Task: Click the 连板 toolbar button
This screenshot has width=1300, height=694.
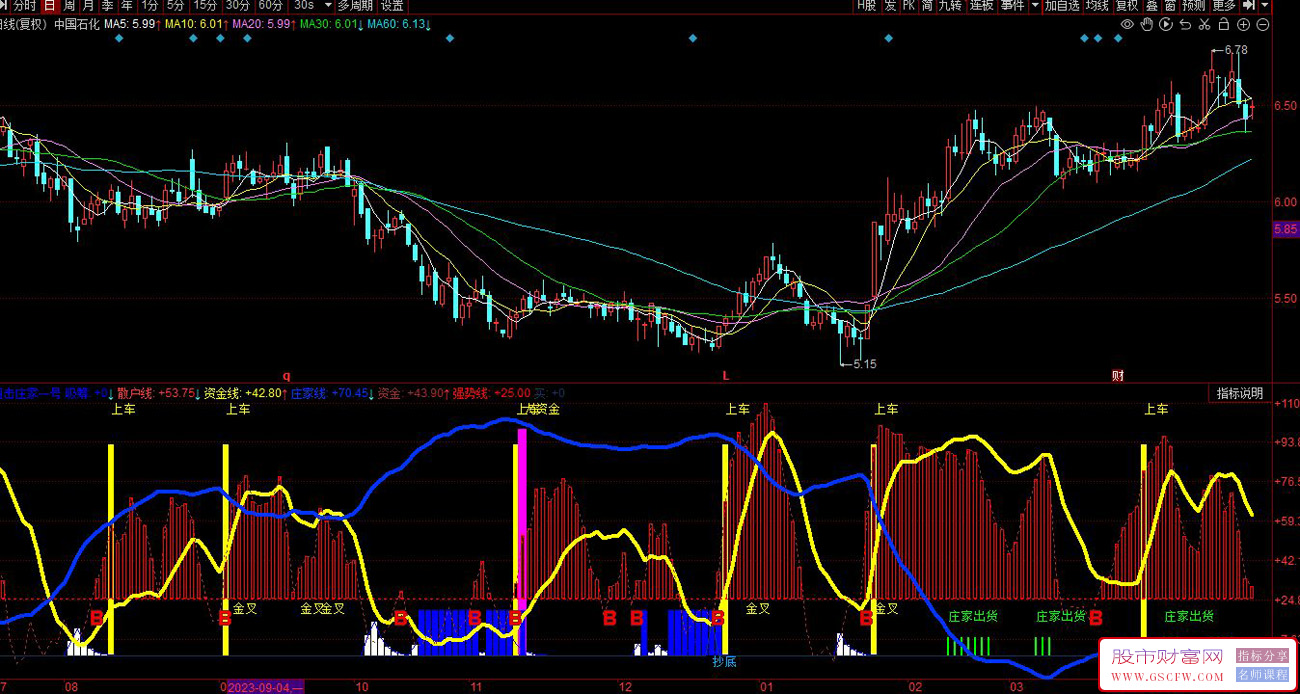Action: 981,5
